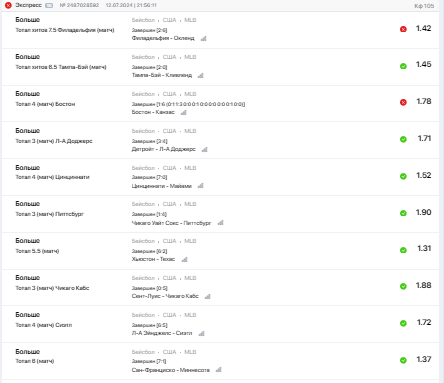Click the odds value 1.52
Screen dimensions: 444x383
(x=424, y=175)
